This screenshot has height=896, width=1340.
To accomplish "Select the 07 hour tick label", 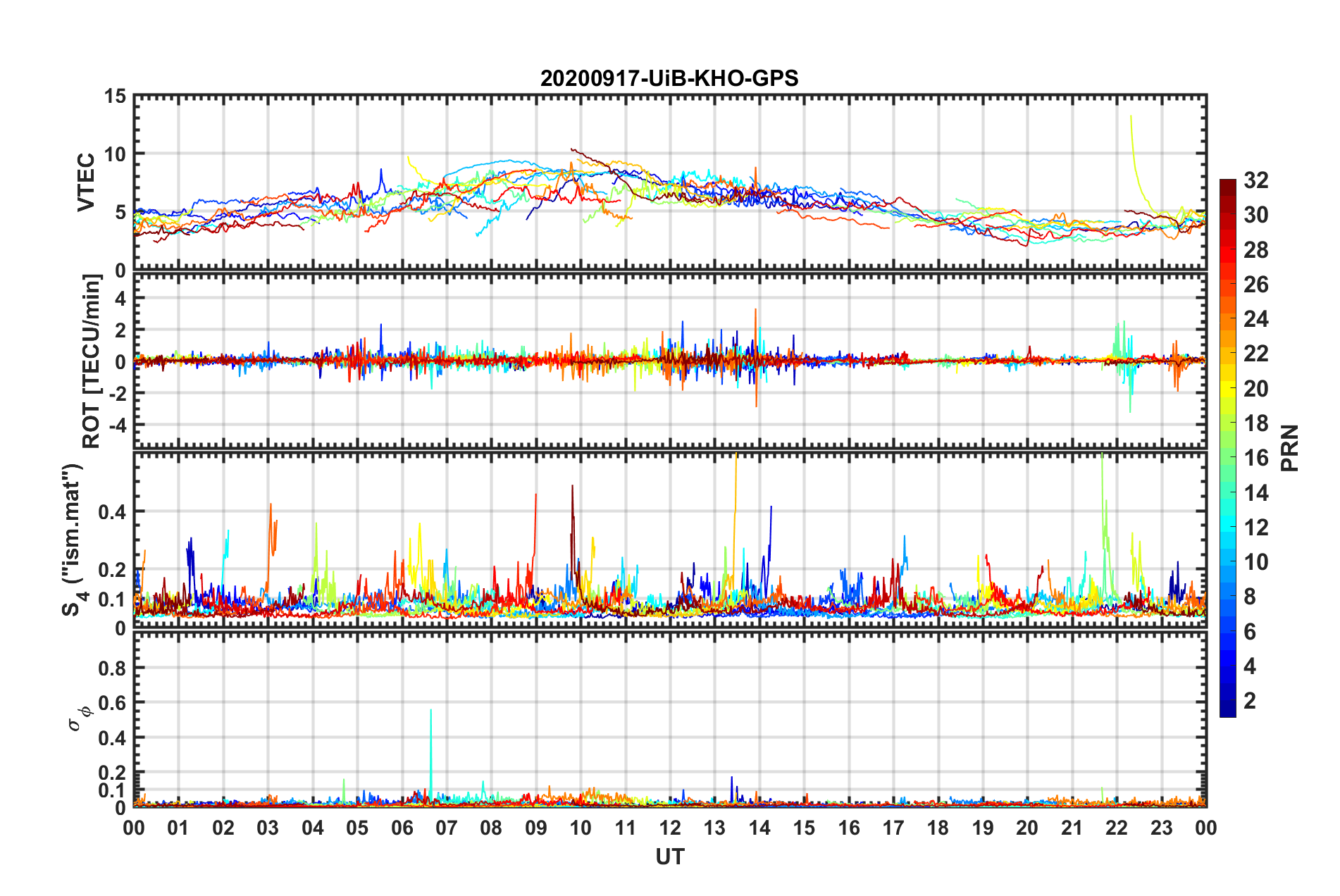I will (447, 828).
